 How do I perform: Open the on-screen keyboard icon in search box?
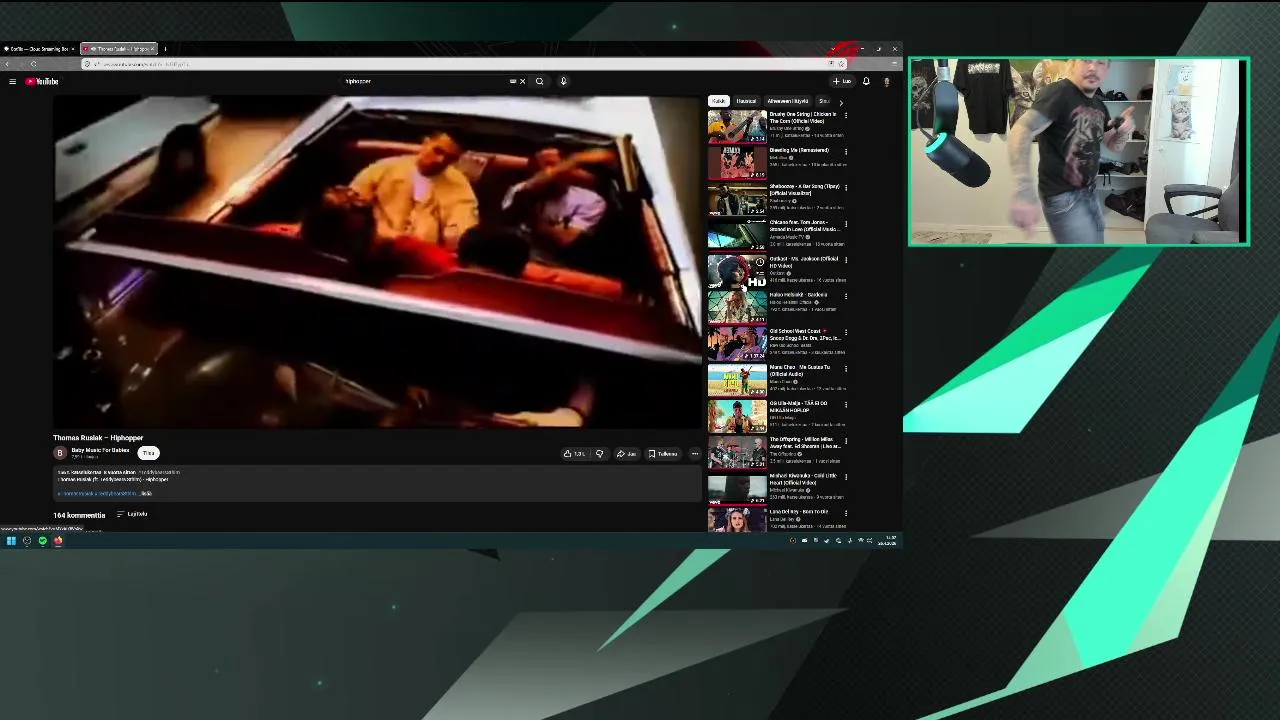click(x=513, y=81)
